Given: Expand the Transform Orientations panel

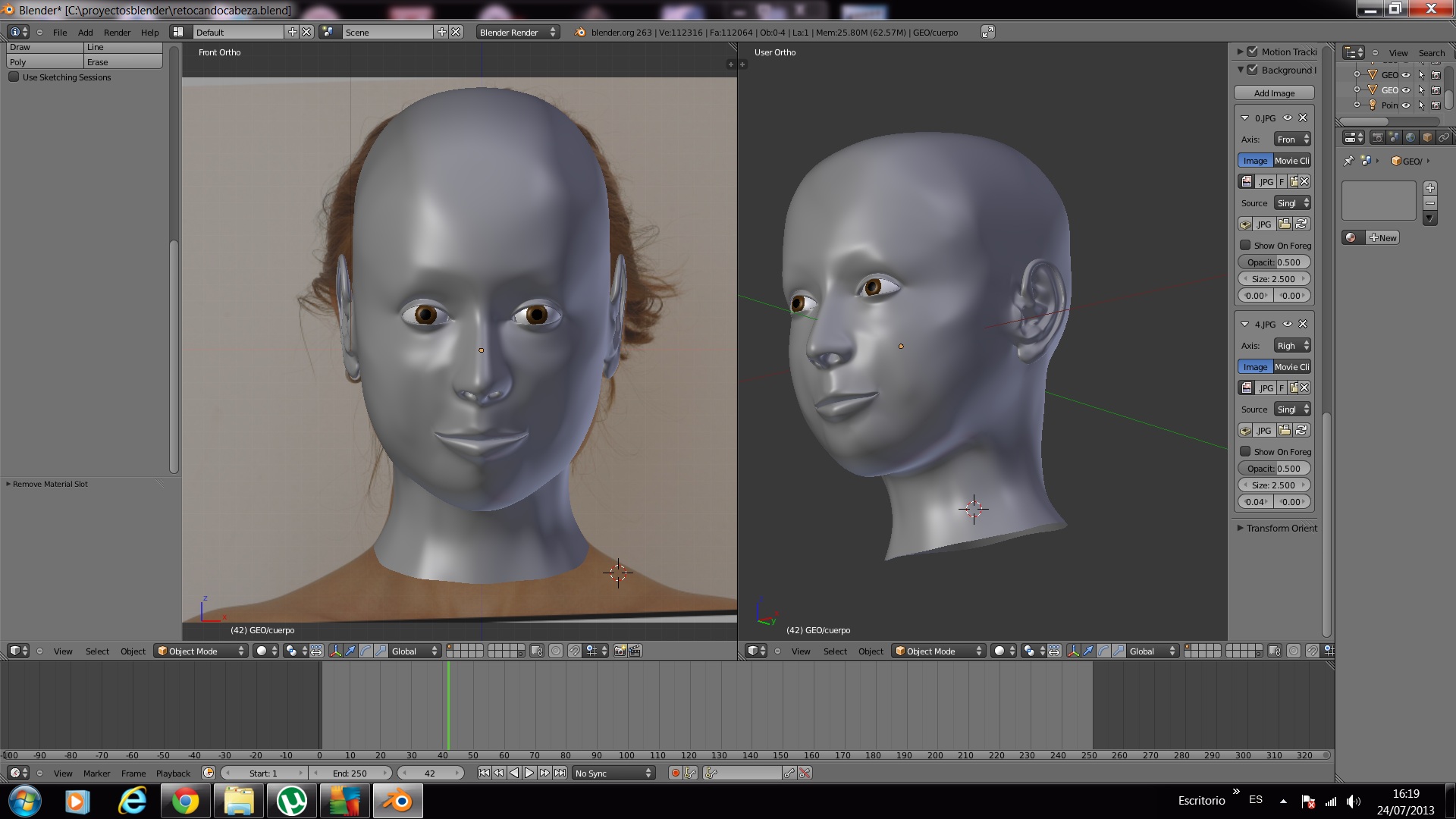Looking at the screenshot, I should [x=1277, y=528].
